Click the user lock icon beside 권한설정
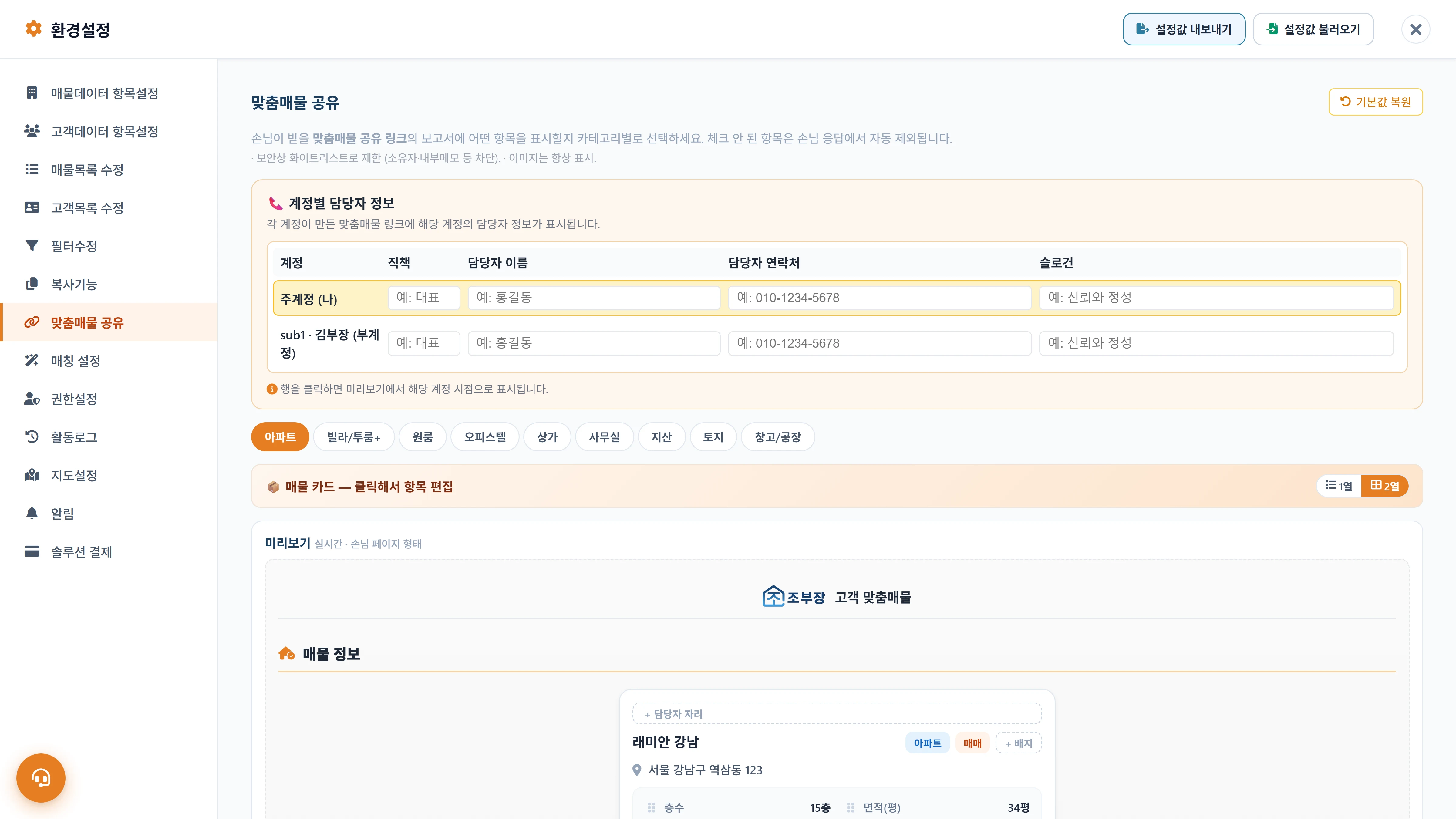 pyautogui.click(x=32, y=399)
